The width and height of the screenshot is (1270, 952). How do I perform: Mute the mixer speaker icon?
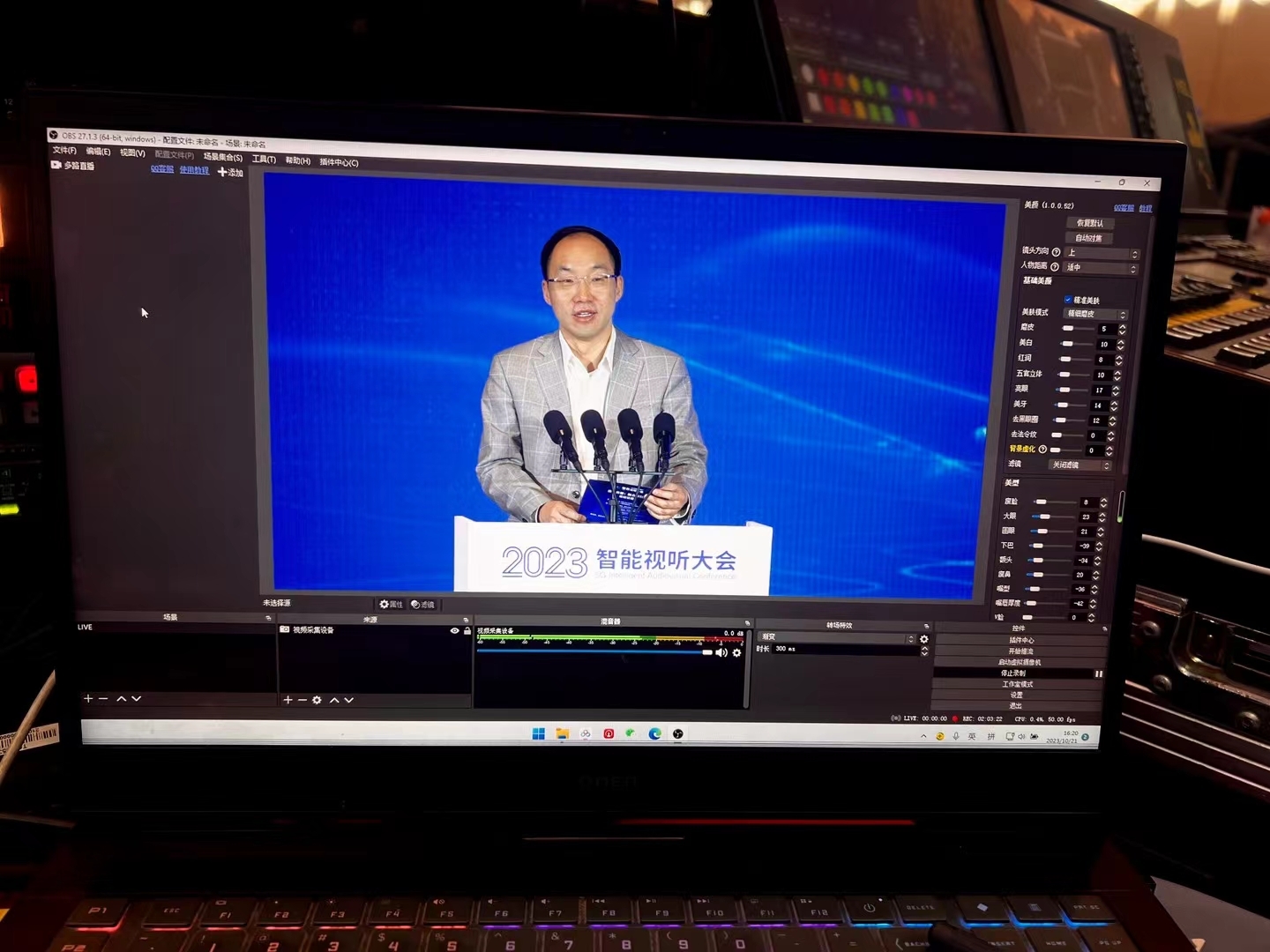tap(721, 653)
